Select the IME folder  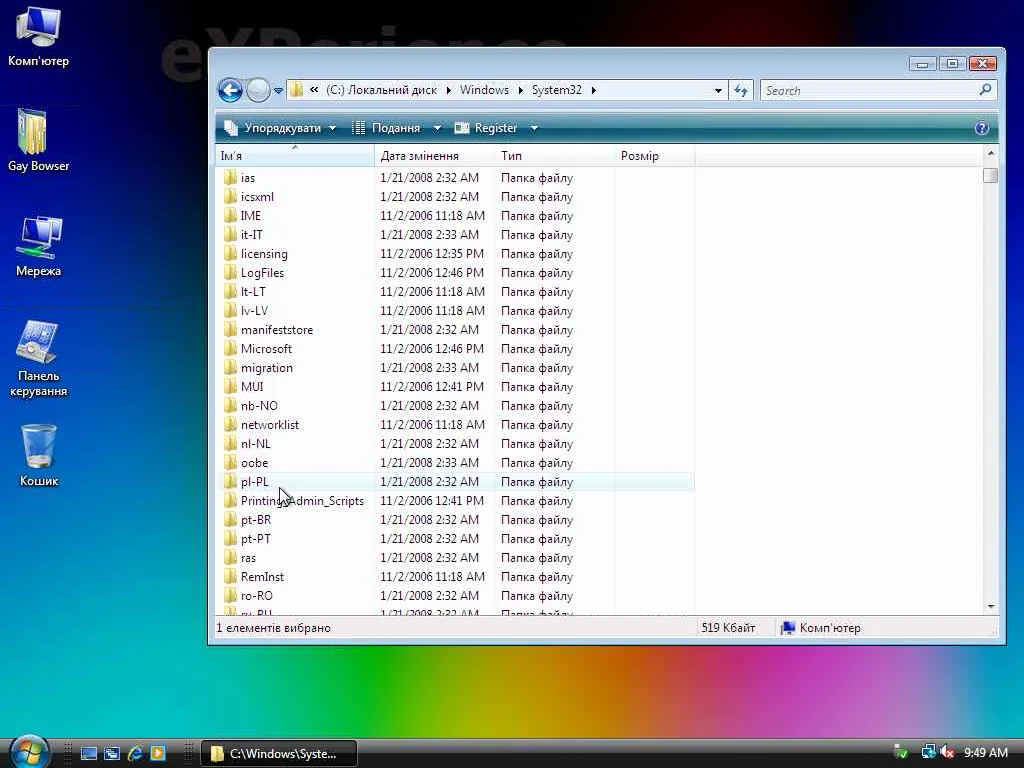pyautogui.click(x=251, y=216)
